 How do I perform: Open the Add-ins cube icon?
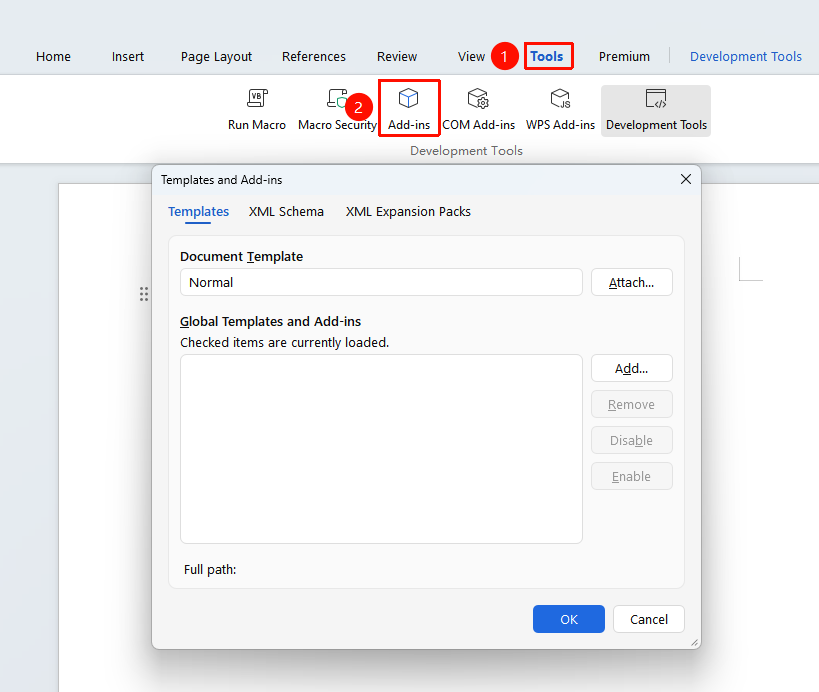[x=408, y=98]
